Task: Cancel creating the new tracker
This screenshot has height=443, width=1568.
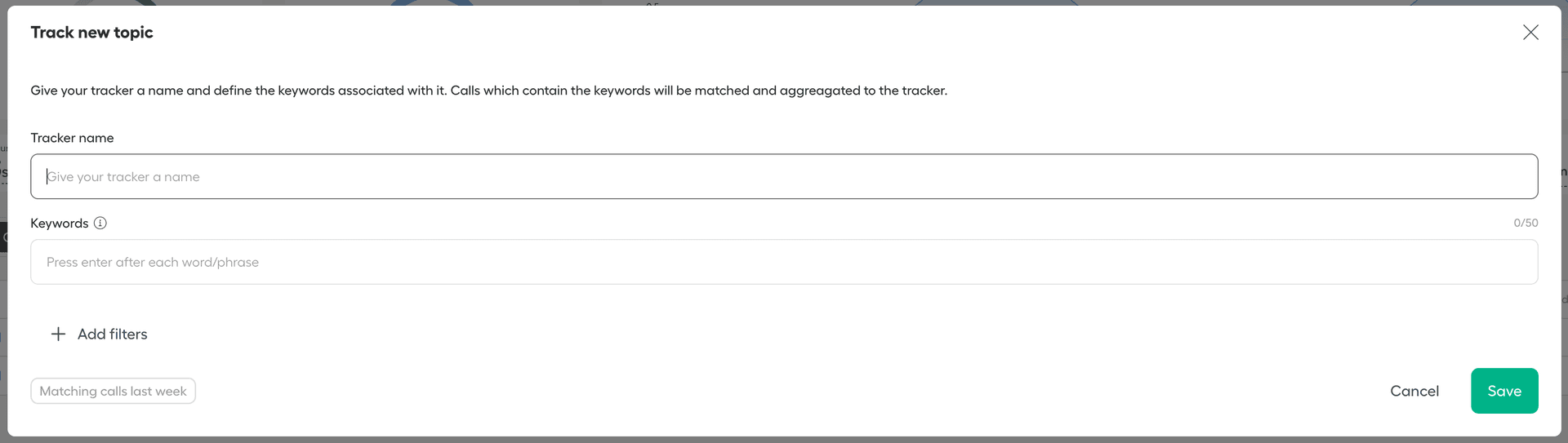Action: coord(1414,391)
